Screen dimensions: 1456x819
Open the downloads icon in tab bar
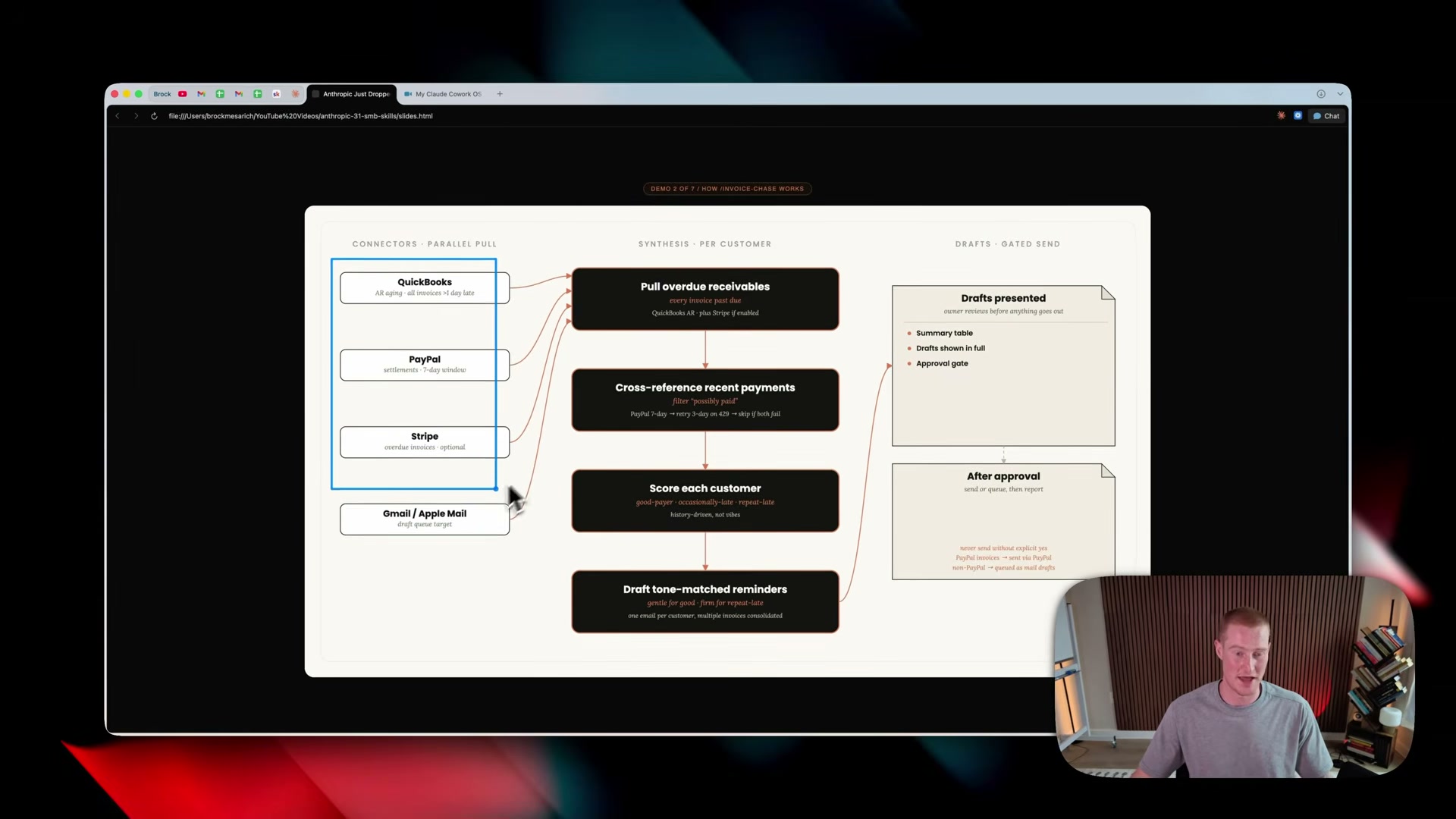[1321, 94]
